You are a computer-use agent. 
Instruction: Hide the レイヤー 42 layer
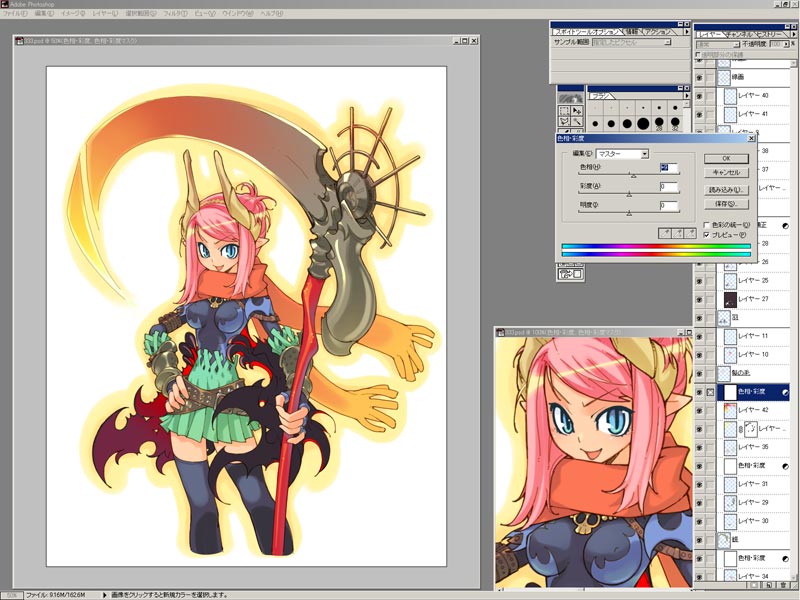(x=699, y=411)
